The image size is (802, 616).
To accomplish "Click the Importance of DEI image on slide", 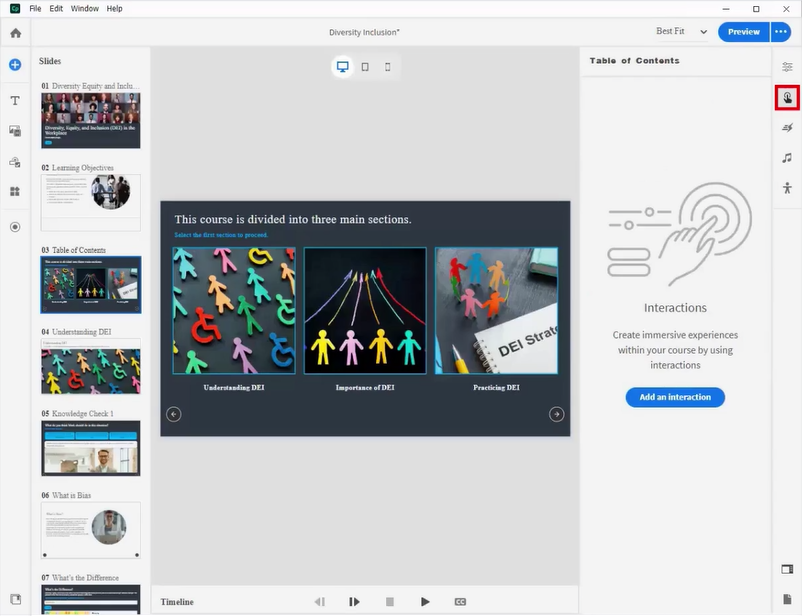I will pos(365,311).
